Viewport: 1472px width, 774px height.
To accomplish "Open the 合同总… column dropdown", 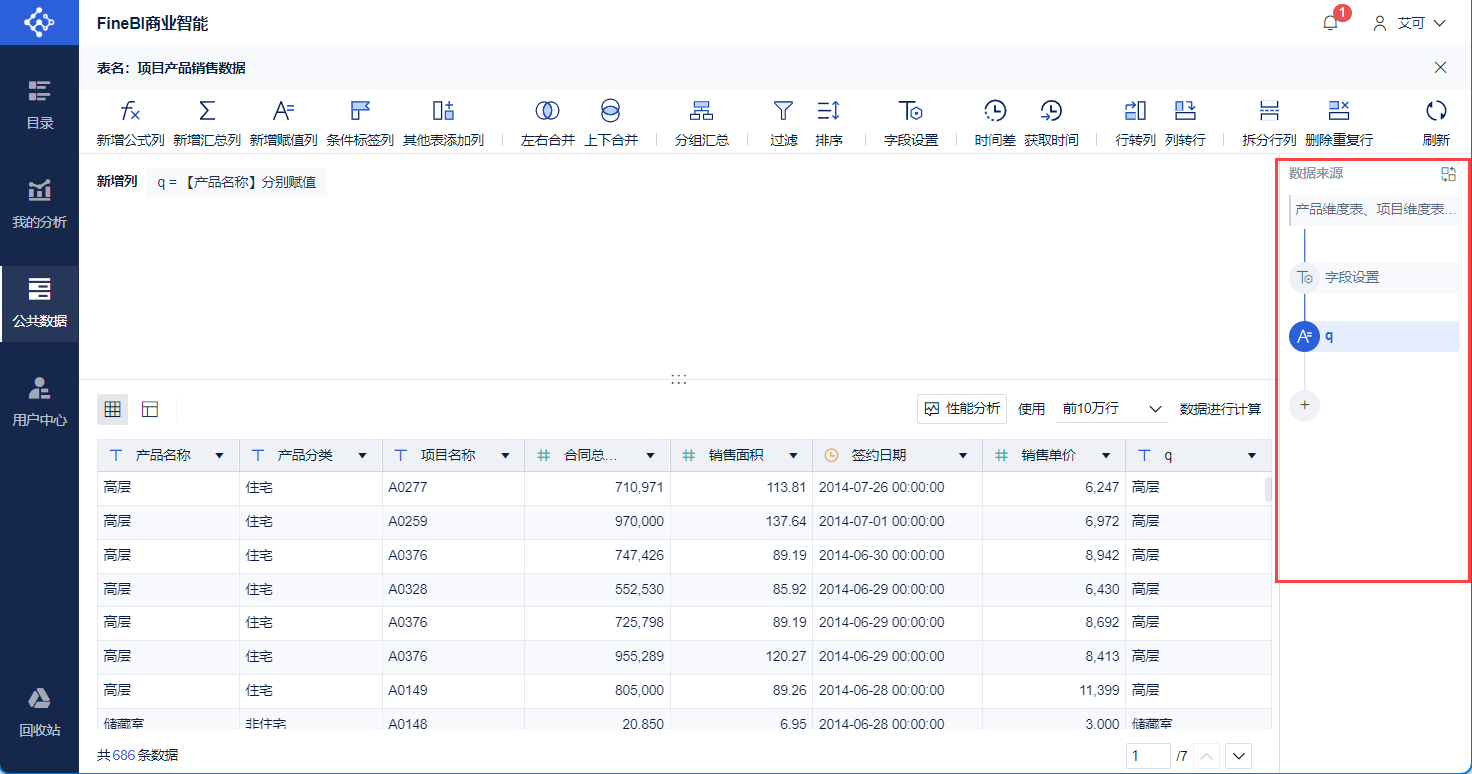I will pyautogui.click(x=651, y=456).
